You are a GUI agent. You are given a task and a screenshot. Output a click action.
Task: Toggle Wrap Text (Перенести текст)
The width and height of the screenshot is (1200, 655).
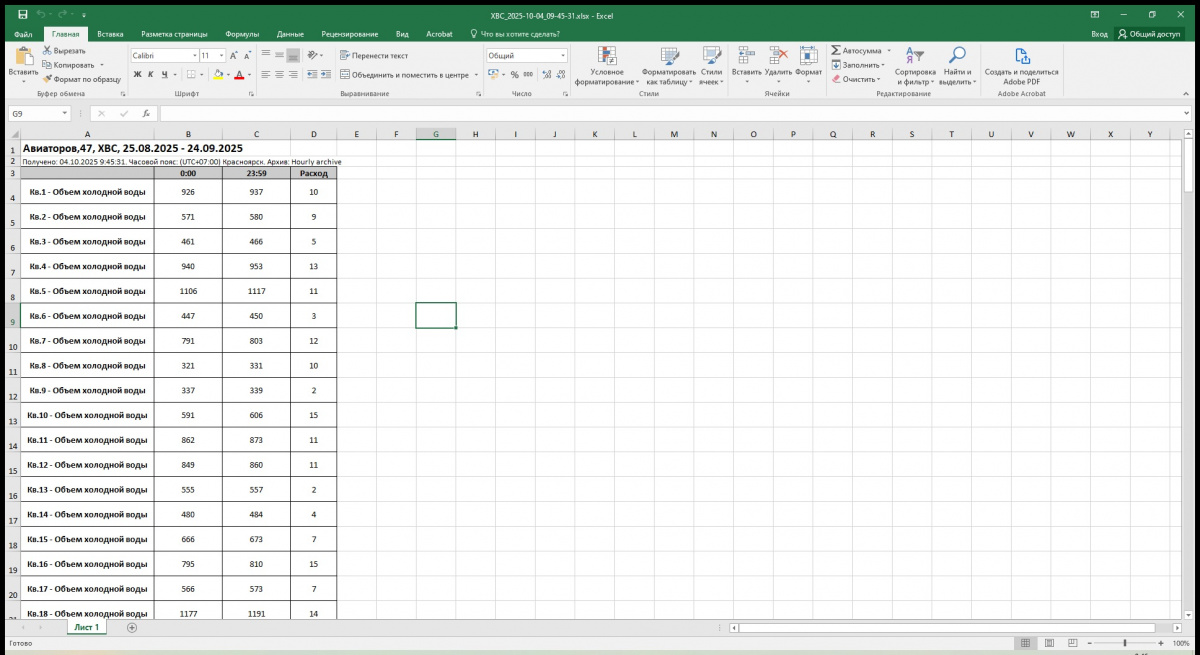click(x=374, y=56)
